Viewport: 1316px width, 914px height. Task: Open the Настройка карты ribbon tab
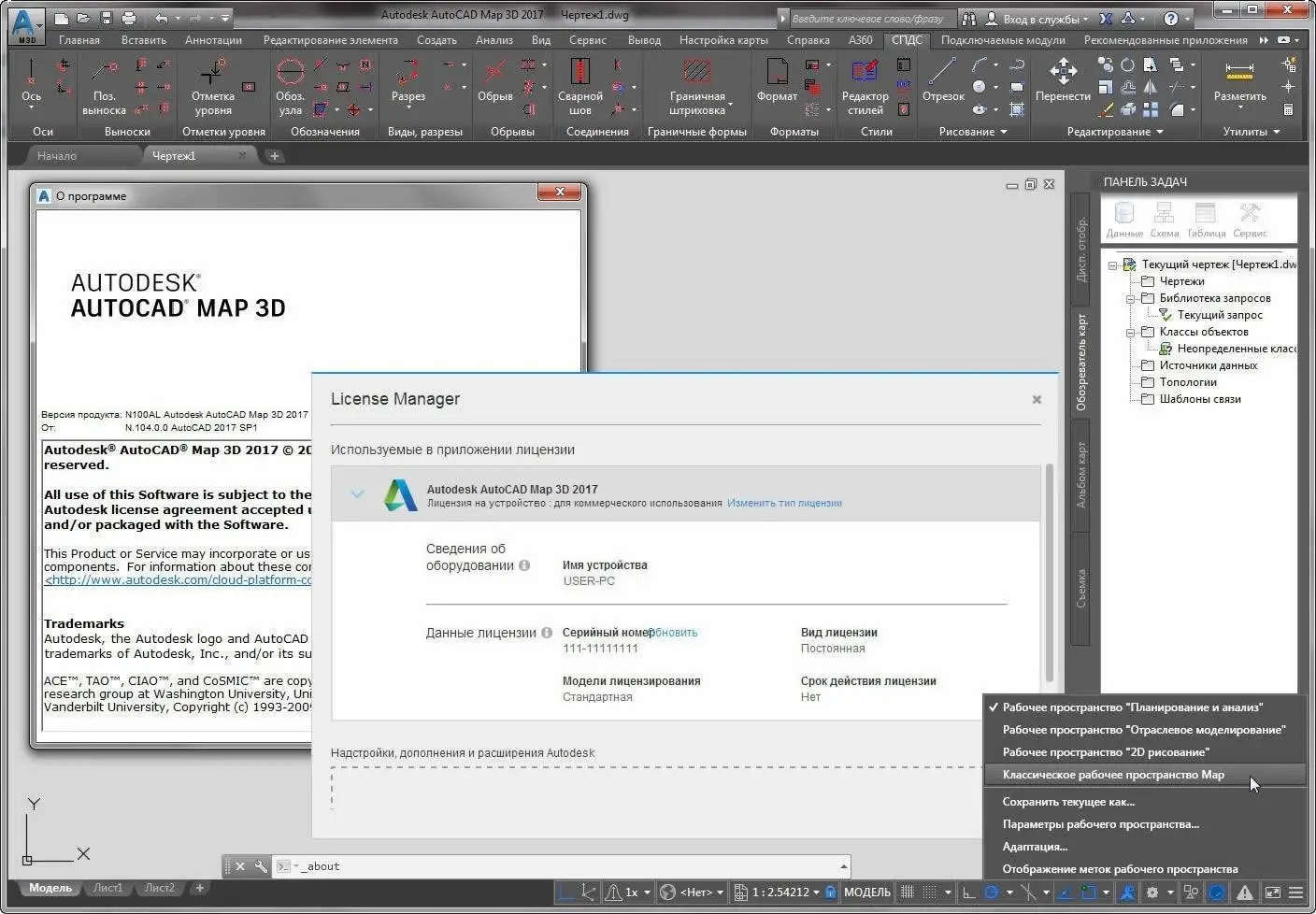[x=723, y=40]
